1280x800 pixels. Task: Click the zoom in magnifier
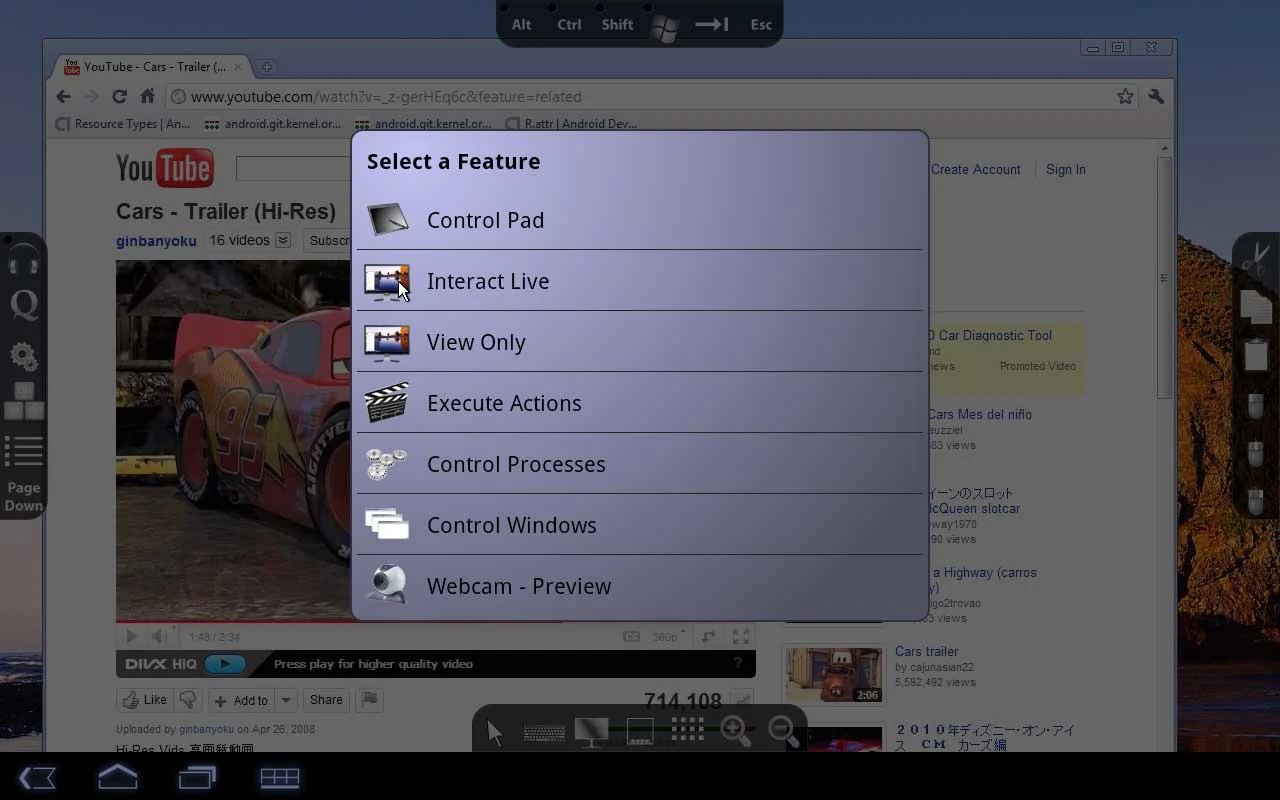(x=736, y=731)
